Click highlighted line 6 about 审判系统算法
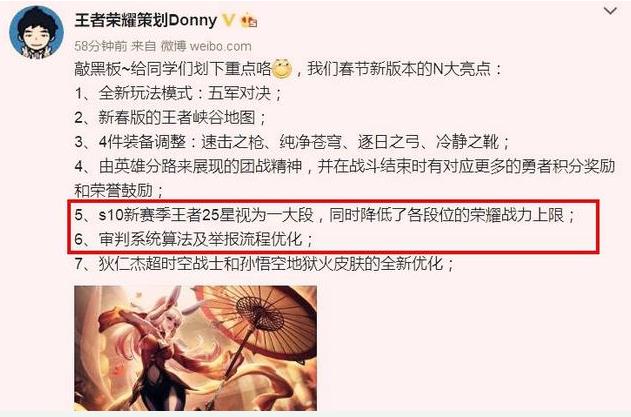This screenshot has width=631, height=417. pos(194,239)
